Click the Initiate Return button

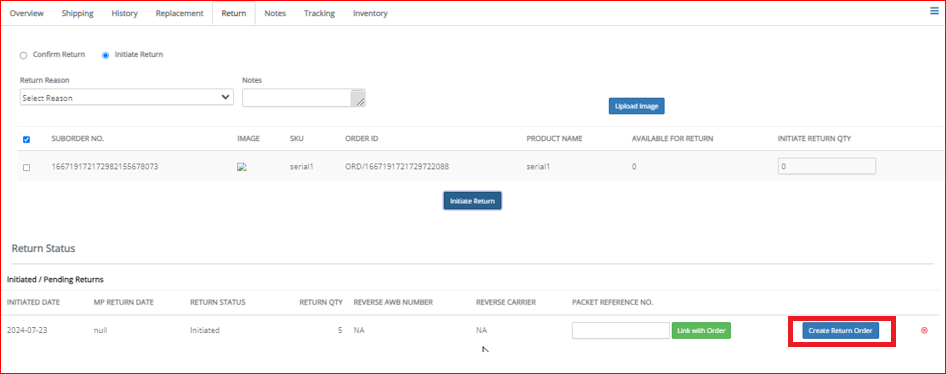pyautogui.click(x=472, y=201)
